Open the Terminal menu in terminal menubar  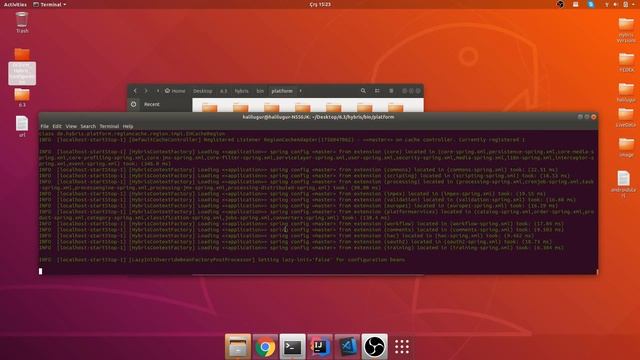(x=109, y=127)
